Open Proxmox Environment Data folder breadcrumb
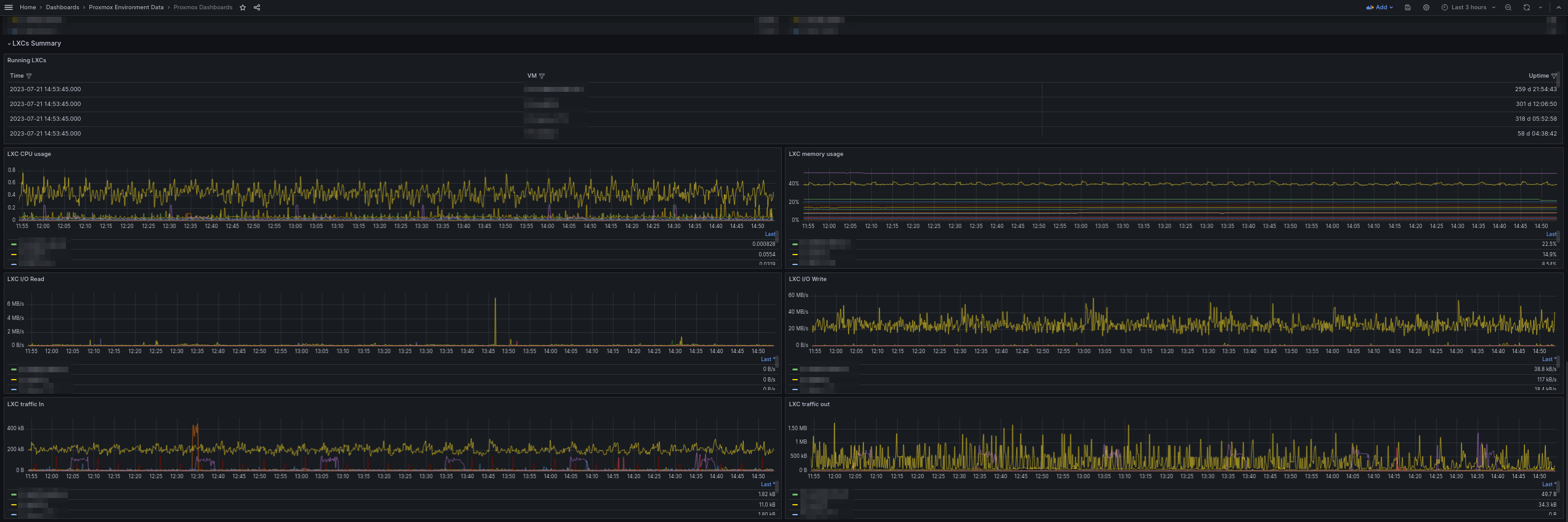 (x=126, y=7)
